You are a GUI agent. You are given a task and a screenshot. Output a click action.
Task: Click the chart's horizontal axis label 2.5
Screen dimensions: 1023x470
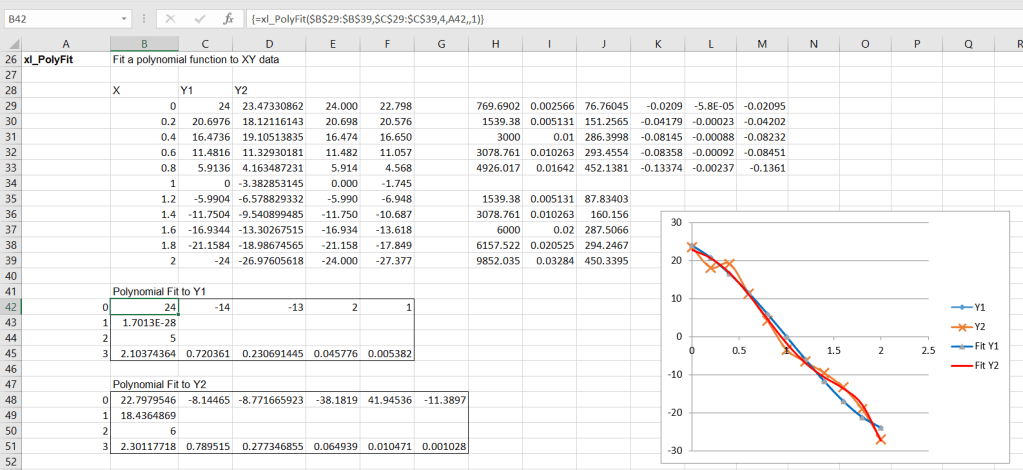coord(928,350)
